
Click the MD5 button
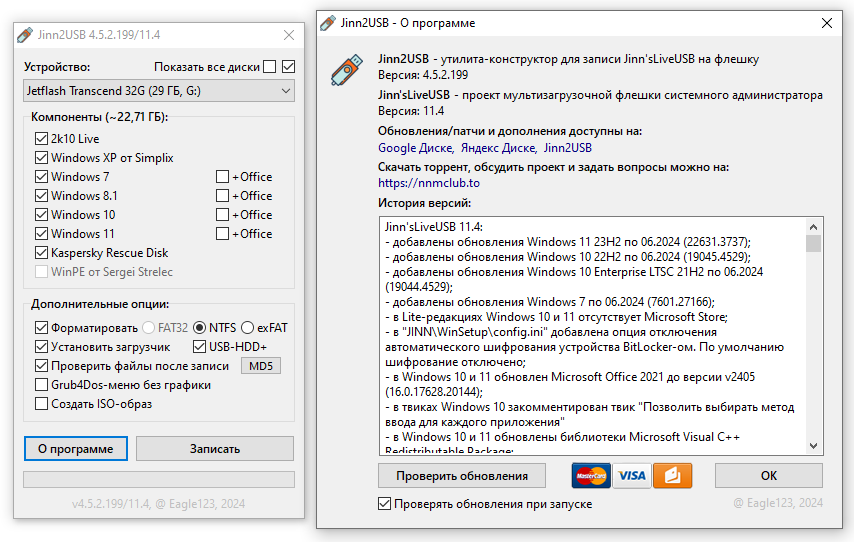[x=261, y=366]
